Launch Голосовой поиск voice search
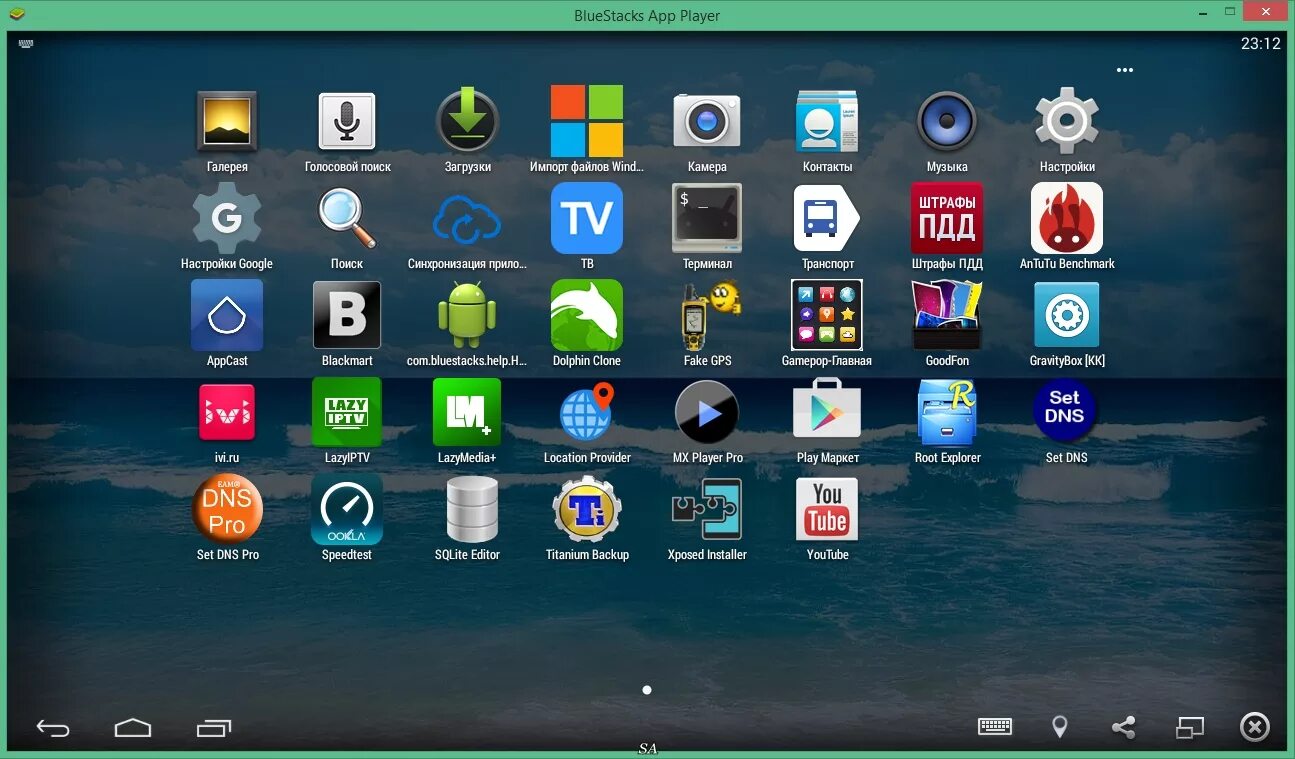The width and height of the screenshot is (1295, 759). (x=347, y=122)
